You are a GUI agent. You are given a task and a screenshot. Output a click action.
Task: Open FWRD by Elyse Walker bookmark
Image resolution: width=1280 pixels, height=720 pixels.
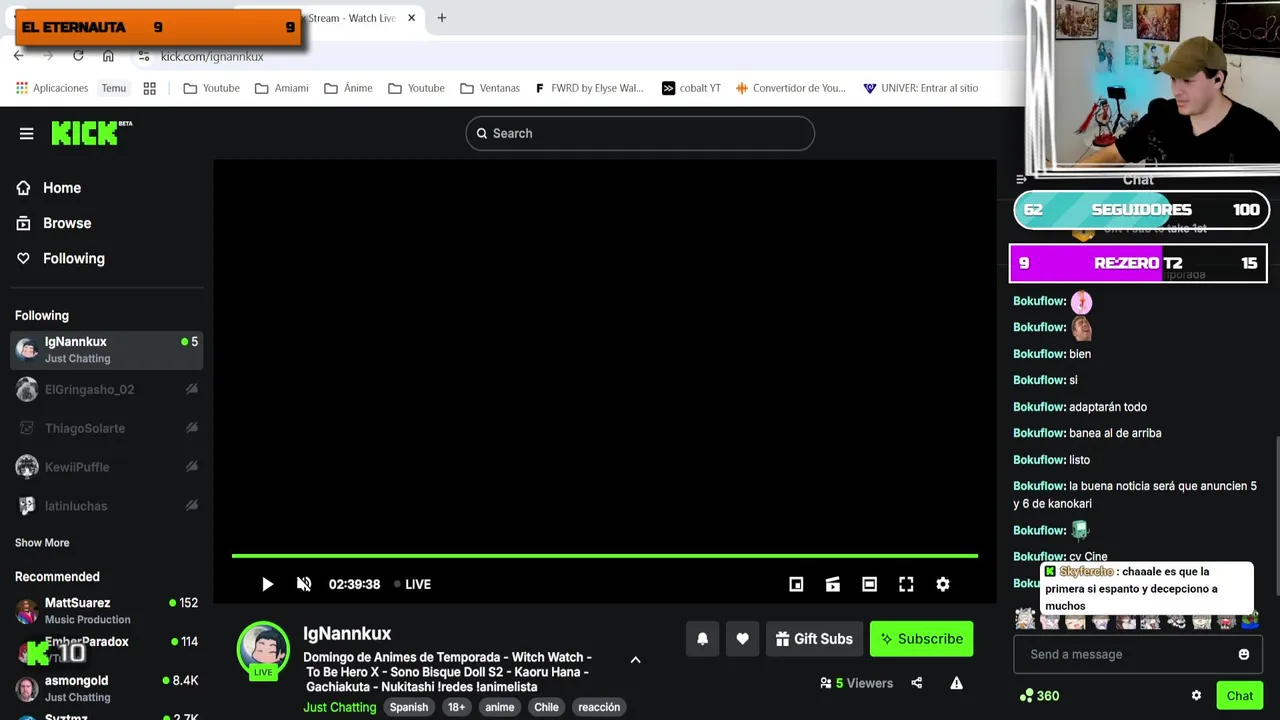click(x=589, y=88)
